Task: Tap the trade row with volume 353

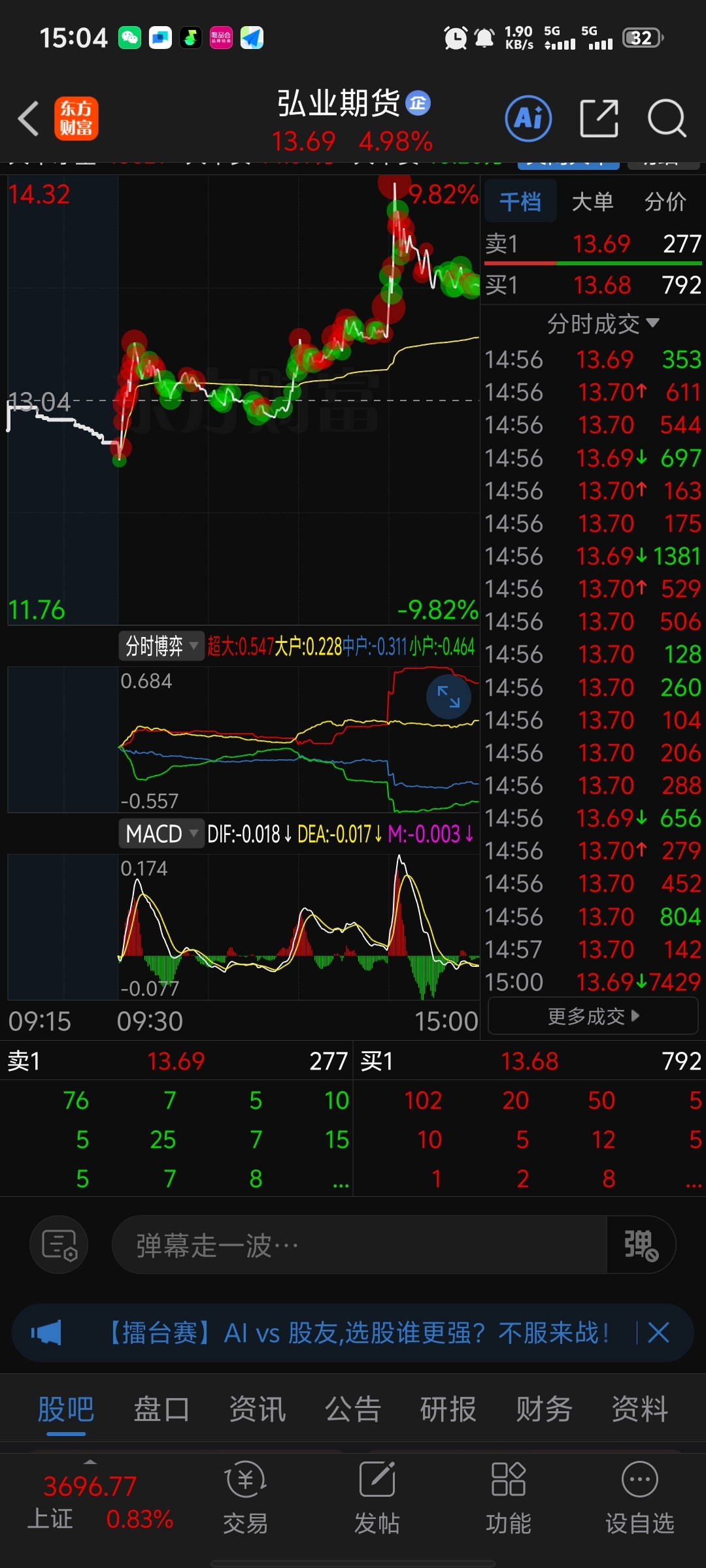Action: 593,359
